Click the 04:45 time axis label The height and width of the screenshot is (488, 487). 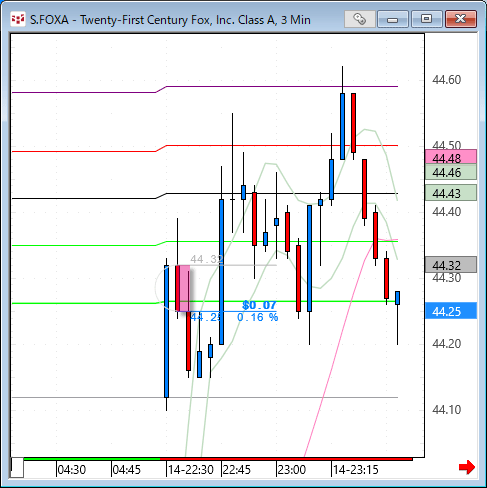pyautogui.click(x=127, y=470)
